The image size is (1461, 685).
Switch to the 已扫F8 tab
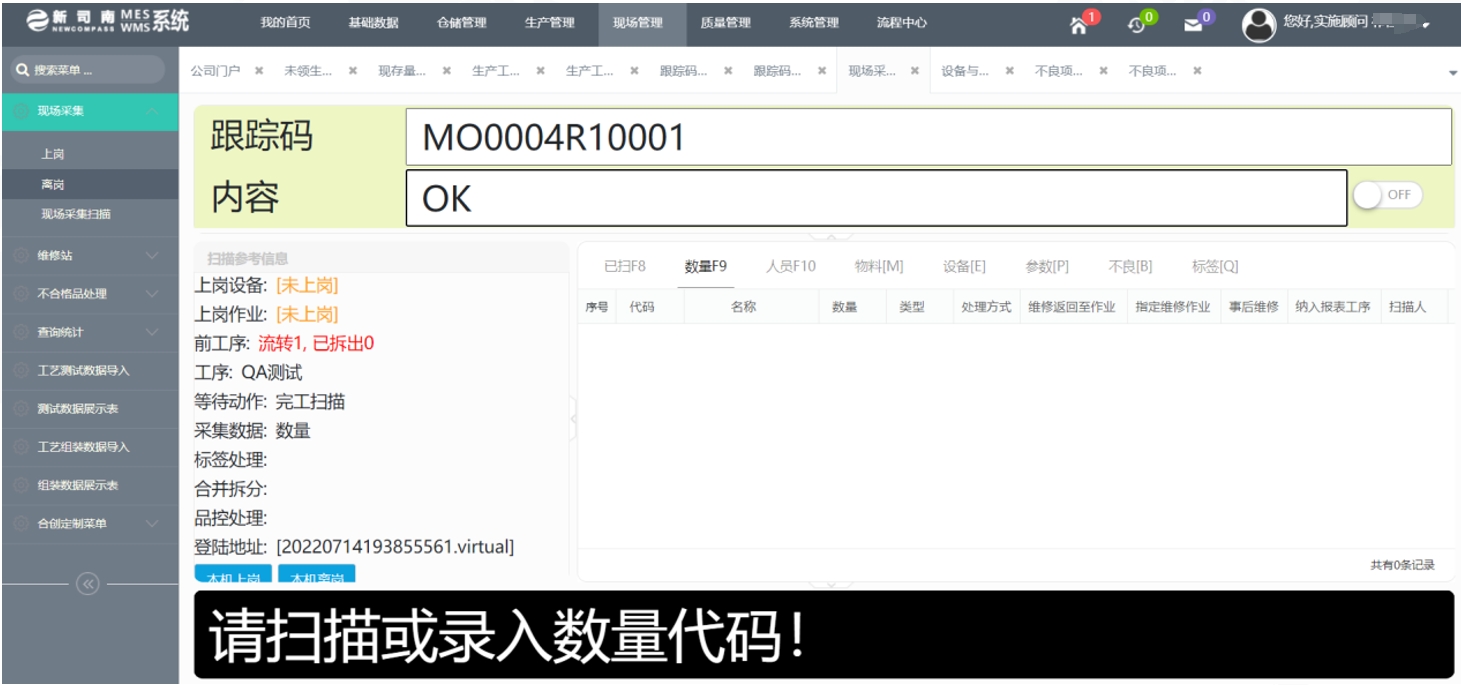pos(625,266)
